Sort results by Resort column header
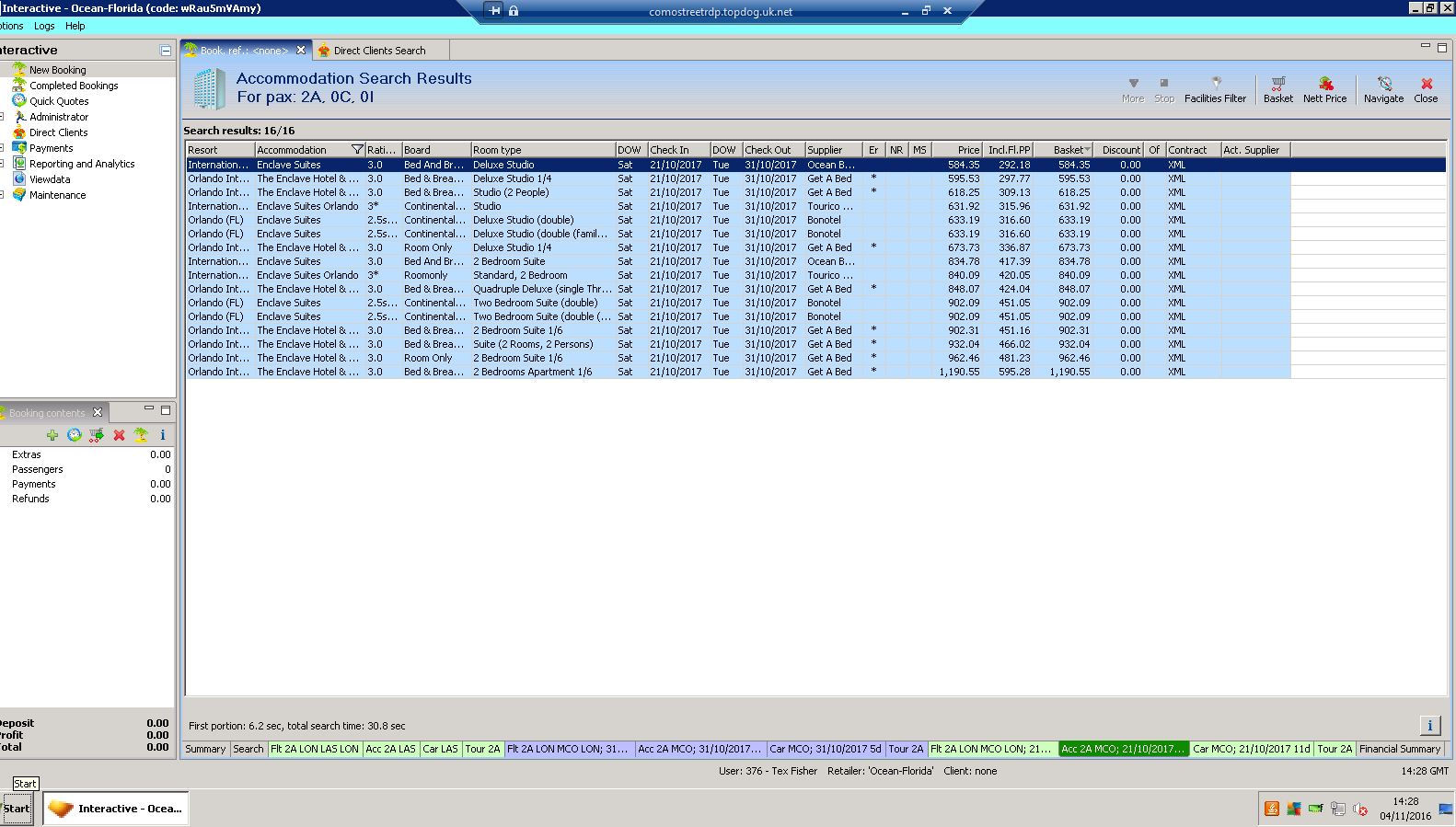The height and width of the screenshot is (827, 1456). (220, 150)
